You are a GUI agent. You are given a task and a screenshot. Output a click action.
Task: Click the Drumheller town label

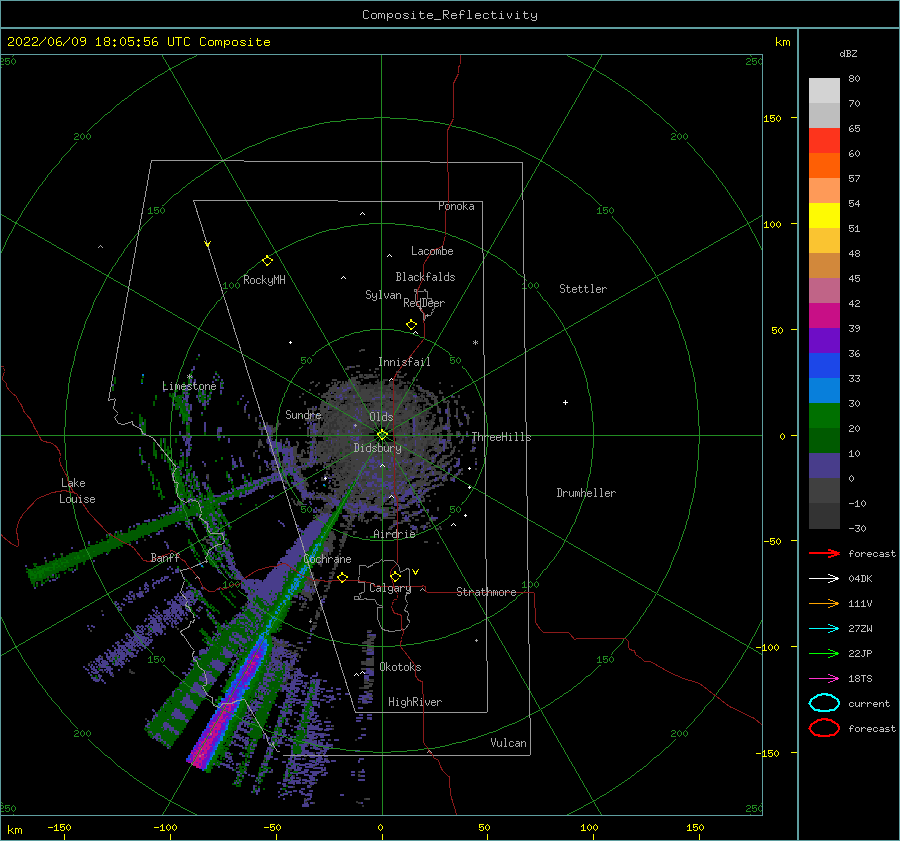tap(586, 493)
